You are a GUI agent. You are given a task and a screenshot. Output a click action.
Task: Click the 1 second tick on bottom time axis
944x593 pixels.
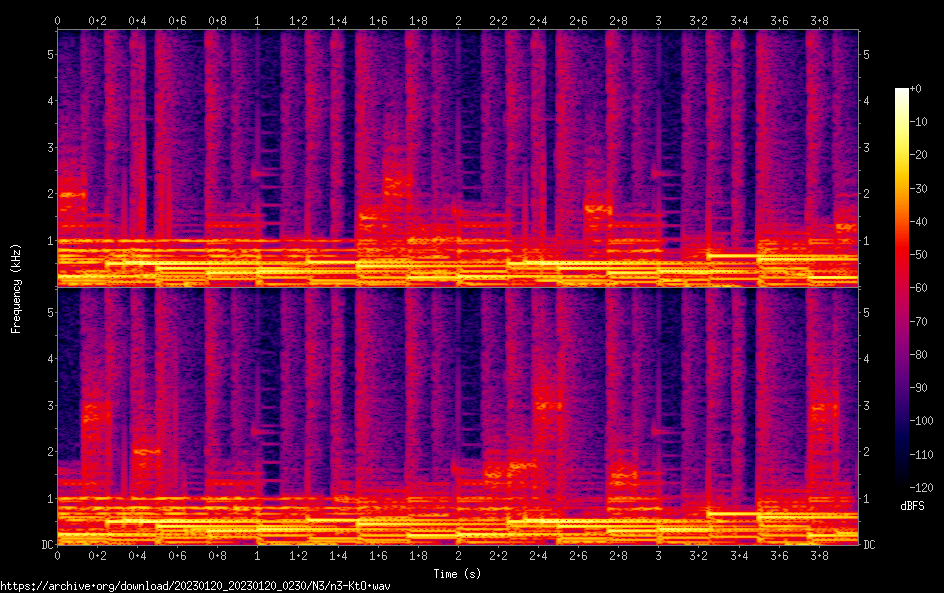pyautogui.click(x=258, y=555)
